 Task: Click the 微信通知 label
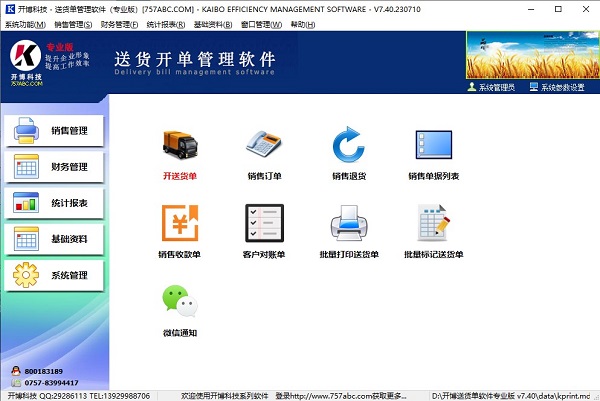click(180, 333)
